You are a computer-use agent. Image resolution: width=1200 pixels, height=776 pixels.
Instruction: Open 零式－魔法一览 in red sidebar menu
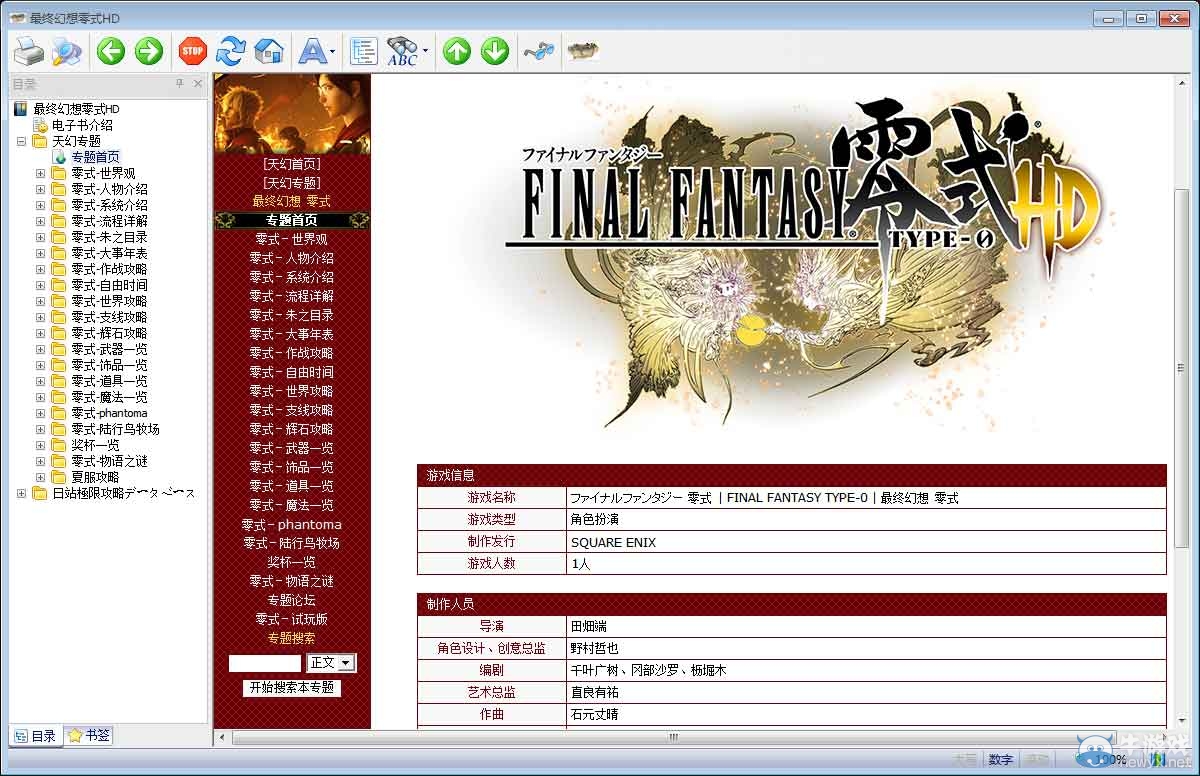291,505
